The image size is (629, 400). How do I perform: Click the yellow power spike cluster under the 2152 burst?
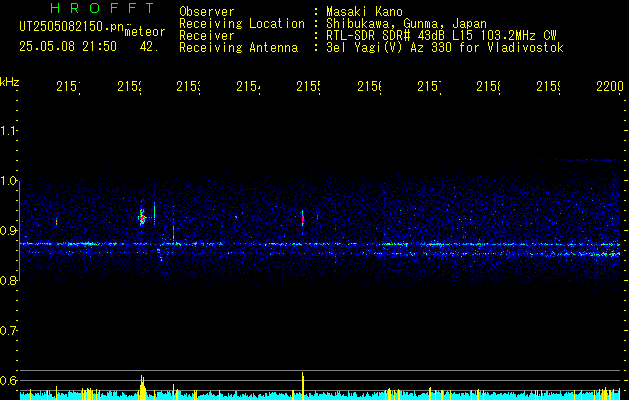point(142,387)
